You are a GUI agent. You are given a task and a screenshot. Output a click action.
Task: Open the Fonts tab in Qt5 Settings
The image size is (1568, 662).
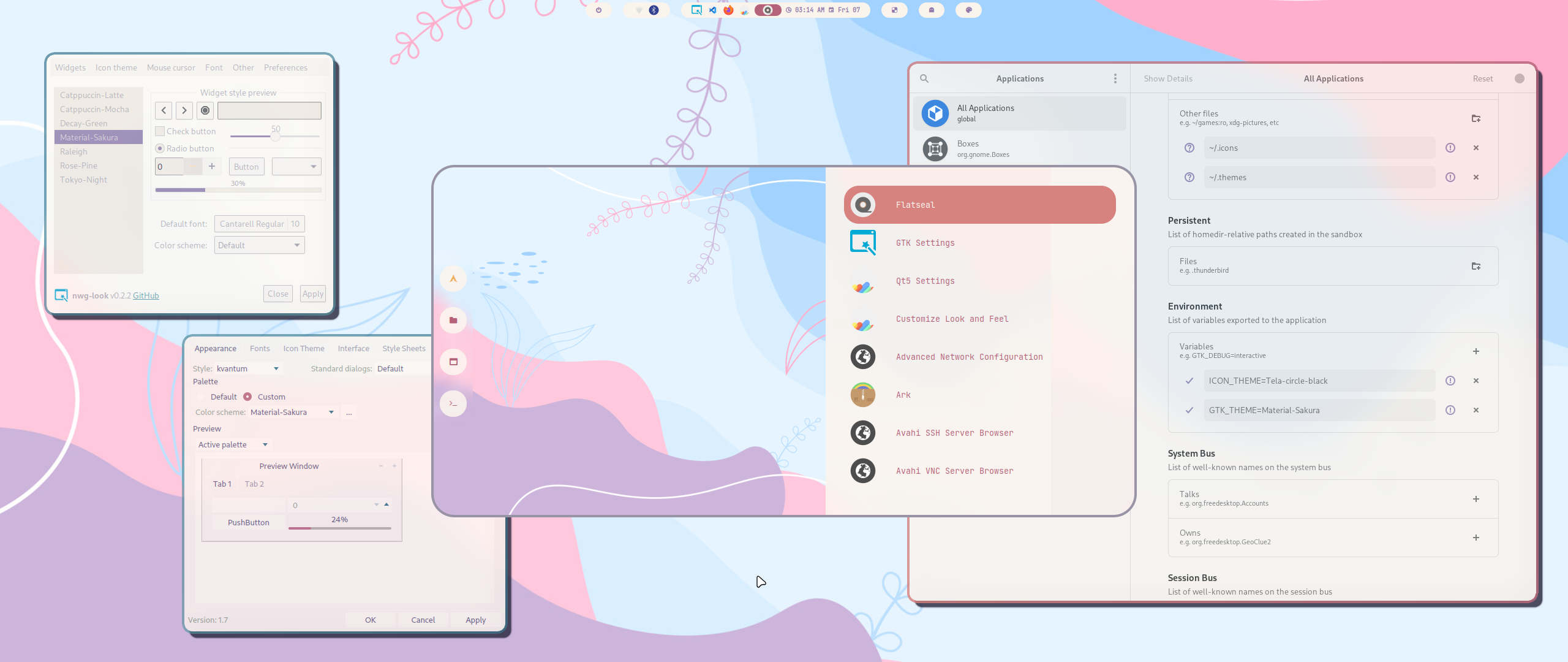click(260, 348)
